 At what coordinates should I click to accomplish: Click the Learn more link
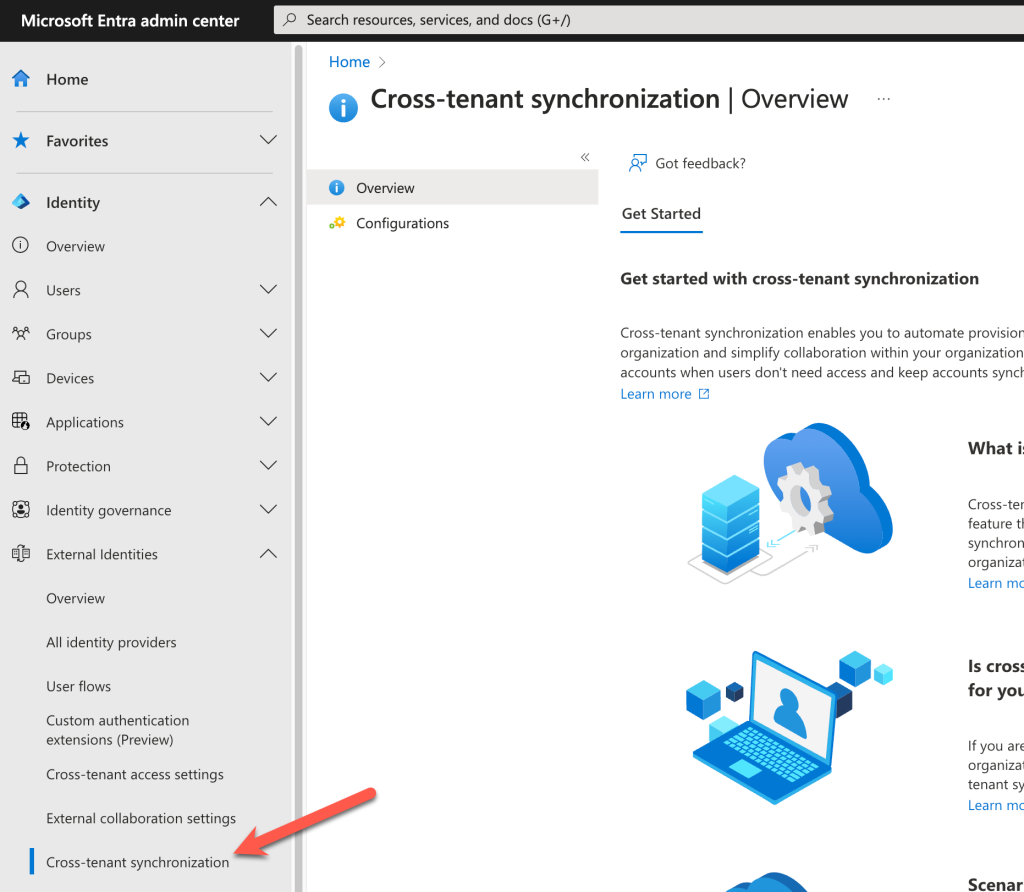[655, 393]
